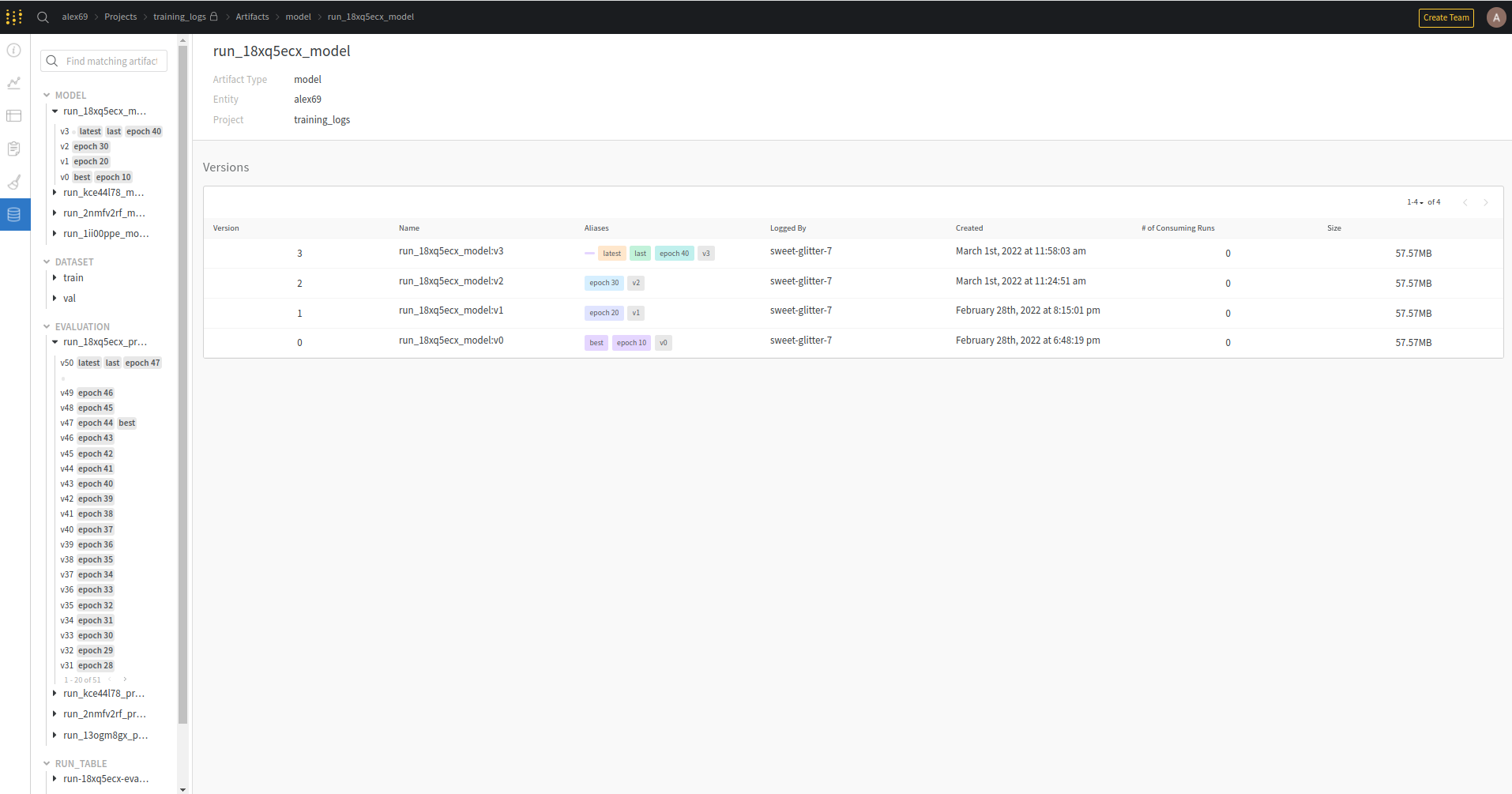
Task: Click sidebar scrollbar down arrow
Action: coord(183,789)
